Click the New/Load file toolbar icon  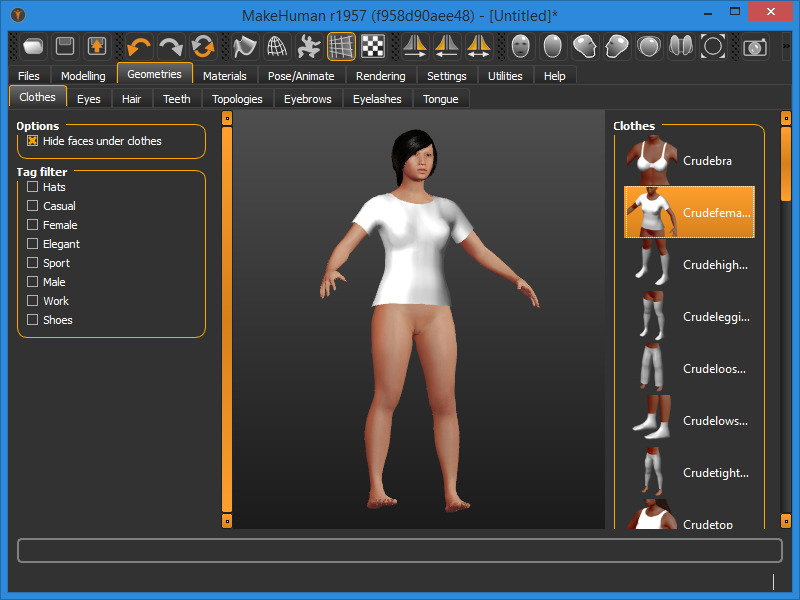[34, 46]
